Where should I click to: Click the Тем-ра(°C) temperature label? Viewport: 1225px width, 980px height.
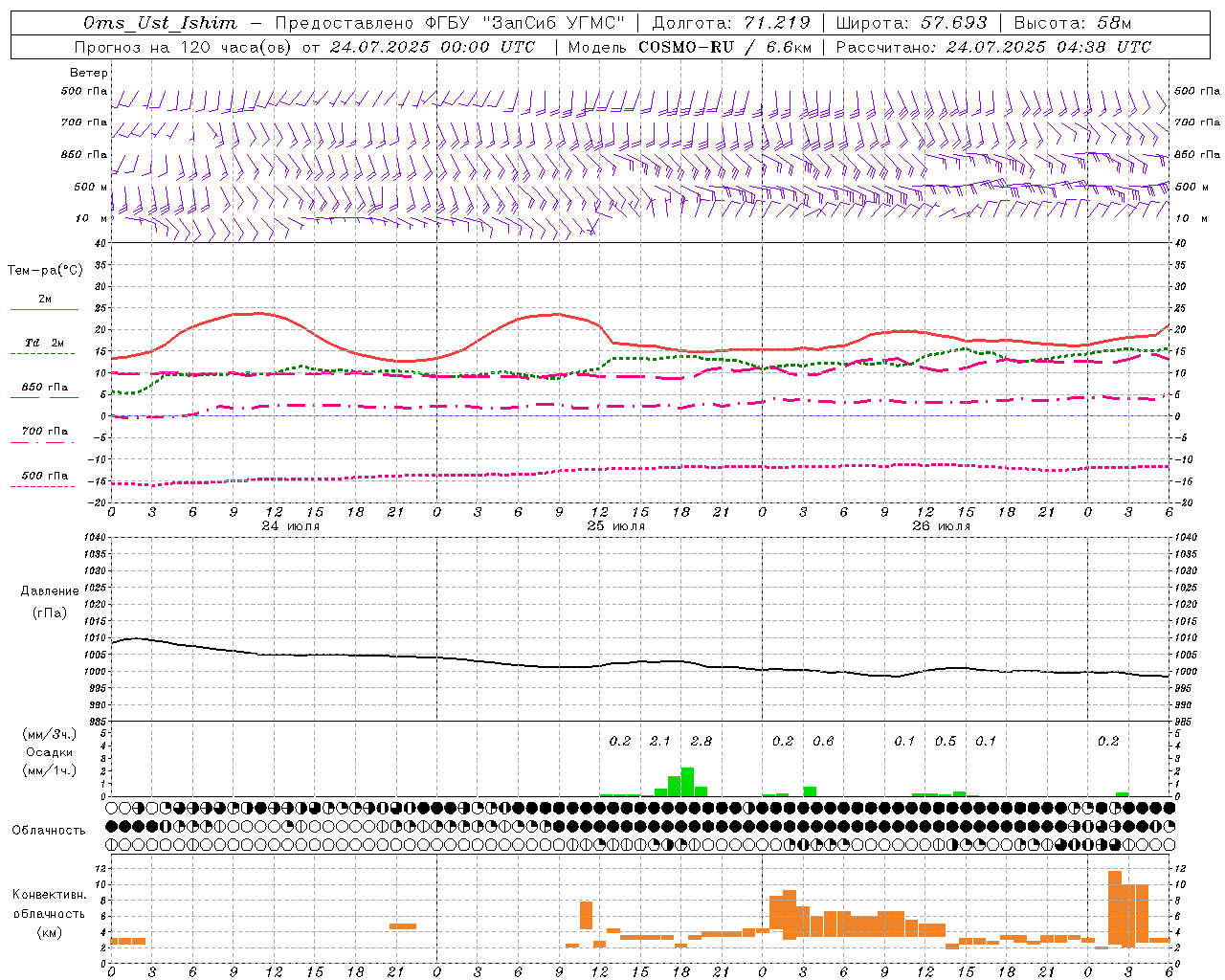(x=45, y=271)
